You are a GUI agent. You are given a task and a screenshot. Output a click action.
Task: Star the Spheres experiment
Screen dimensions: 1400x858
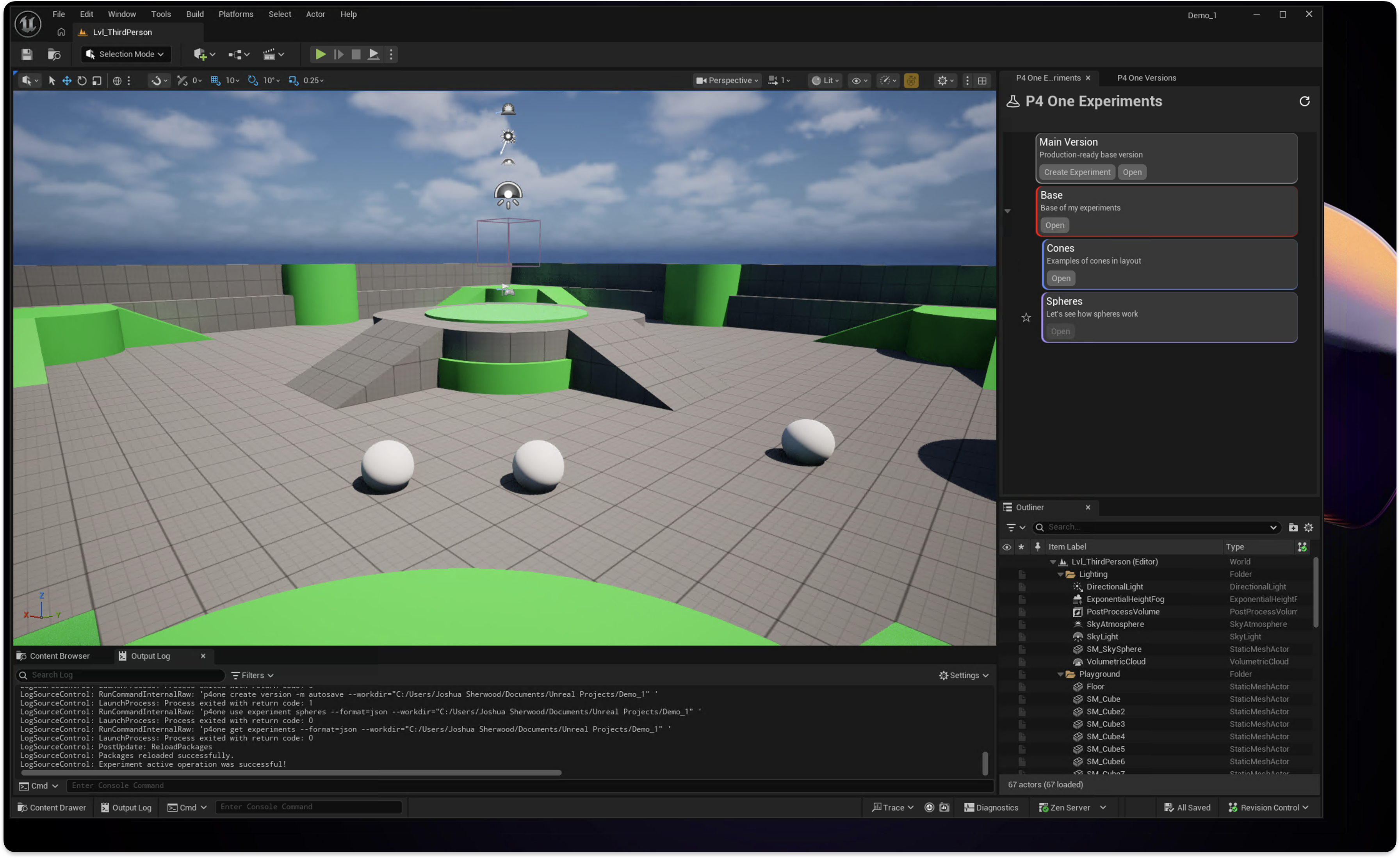tap(1026, 318)
